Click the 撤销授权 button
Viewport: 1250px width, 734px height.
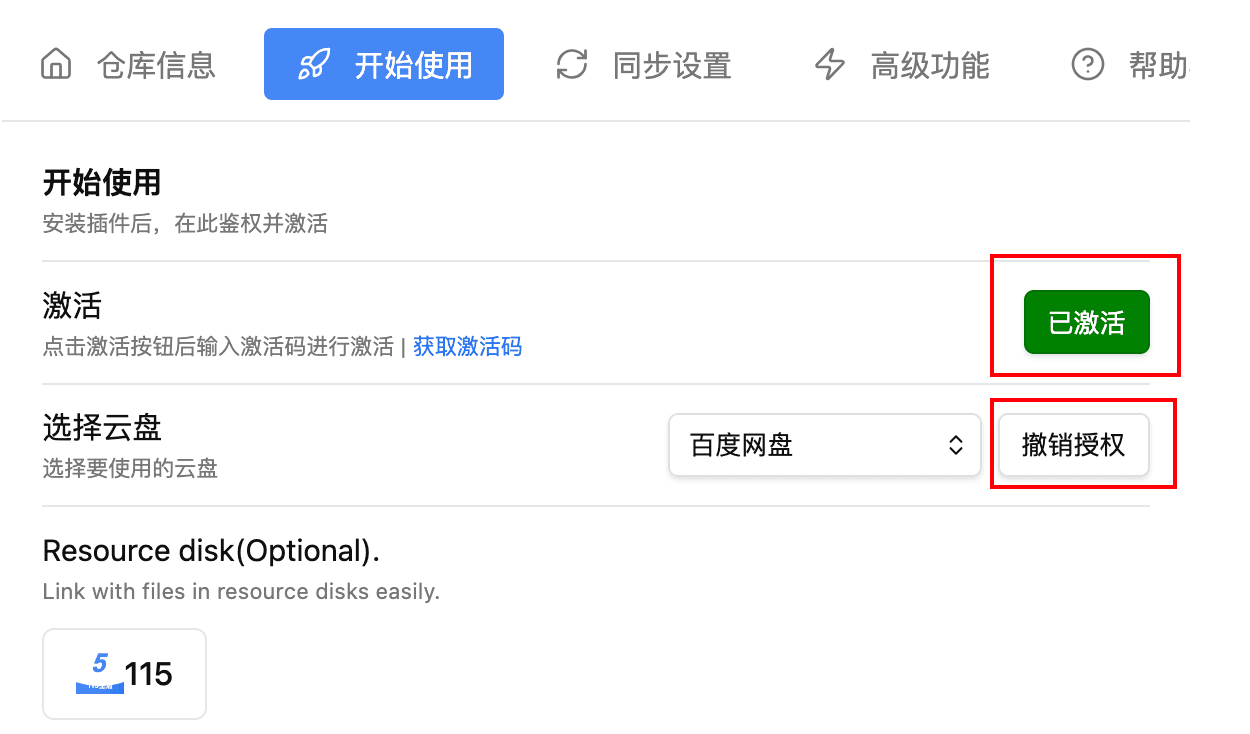click(x=1073, y=445)
